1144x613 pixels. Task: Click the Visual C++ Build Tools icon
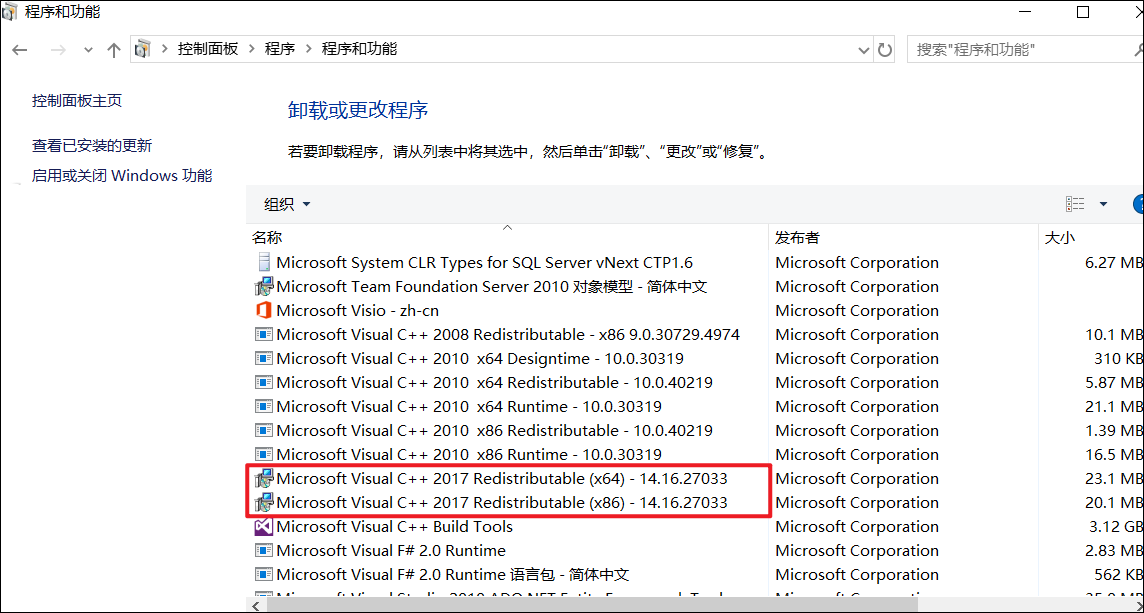click(264, 527)
